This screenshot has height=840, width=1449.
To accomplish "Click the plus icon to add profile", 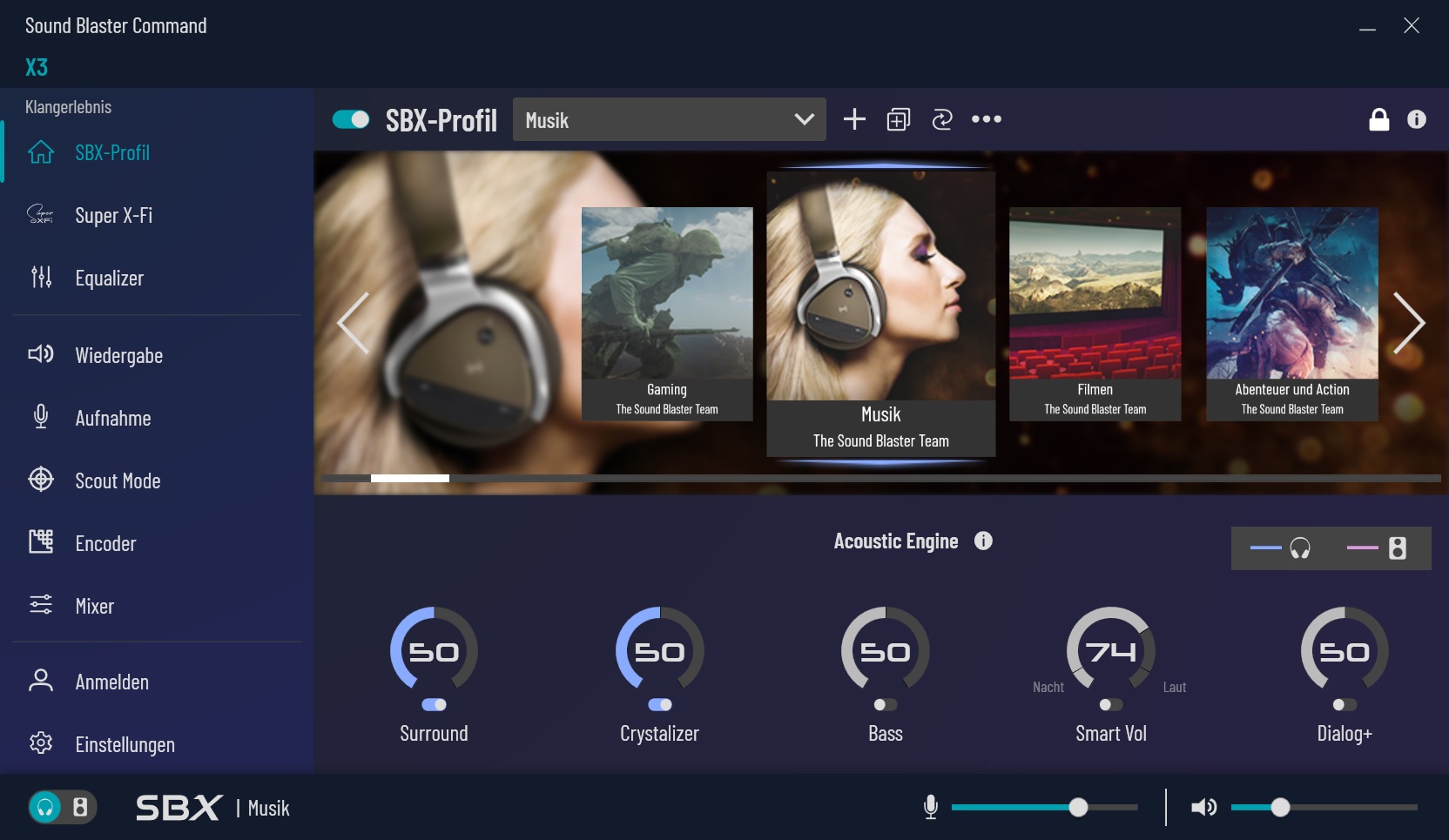I will [854, 119].
